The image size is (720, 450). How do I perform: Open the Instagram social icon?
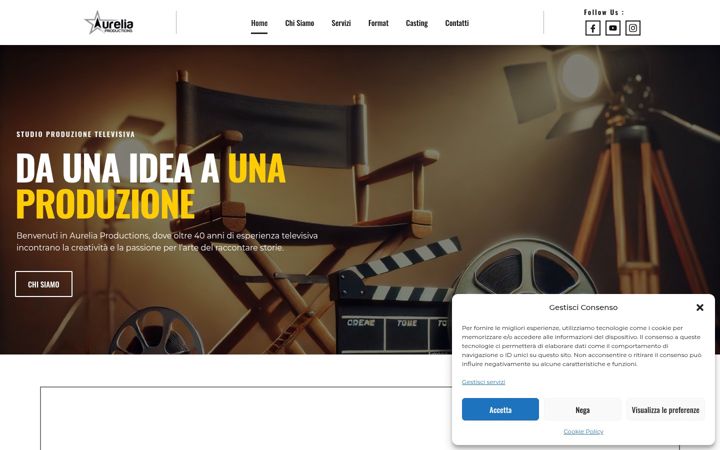click(x=633, y=28)
